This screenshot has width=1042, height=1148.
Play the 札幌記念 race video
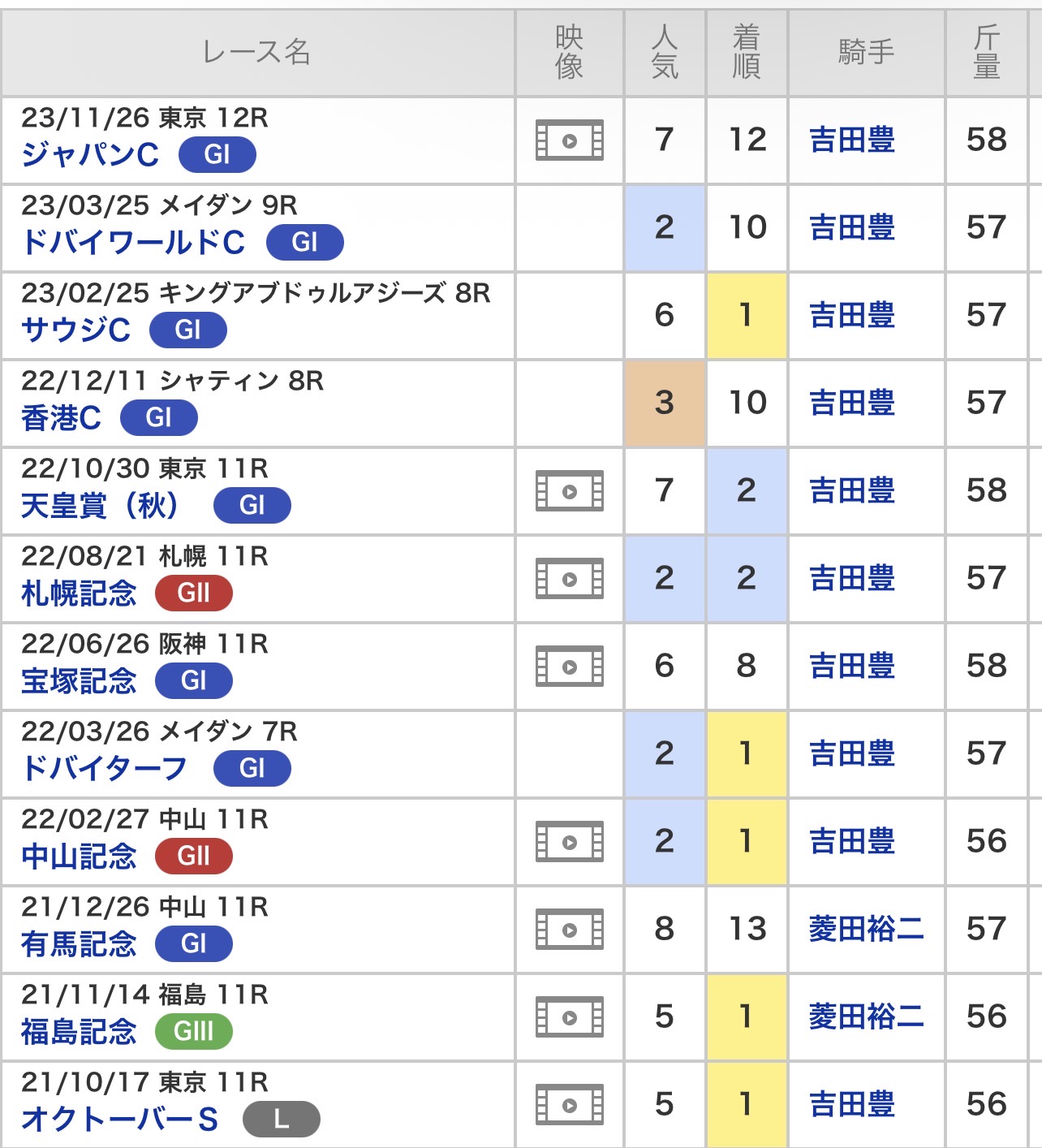click(569, 579)
